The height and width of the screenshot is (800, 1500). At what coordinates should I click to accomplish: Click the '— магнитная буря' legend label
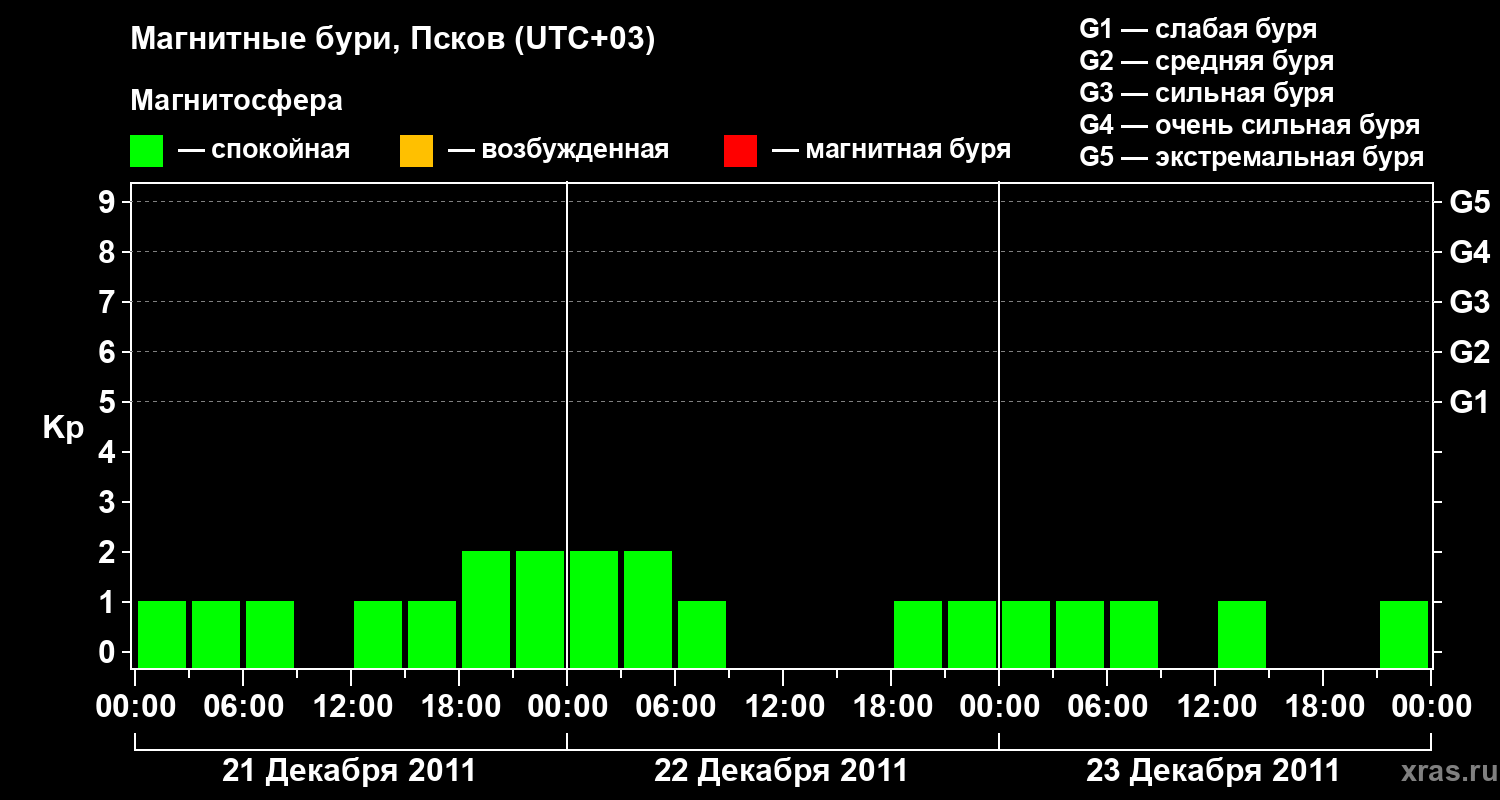point(892,150)
